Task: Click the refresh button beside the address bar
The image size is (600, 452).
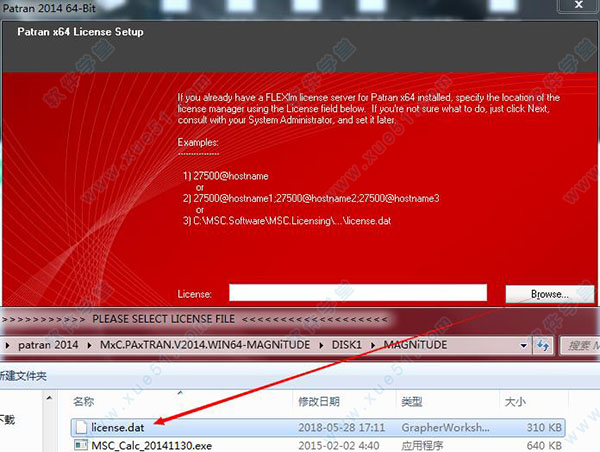Action: pyautogui.click(x=543, y=346)
